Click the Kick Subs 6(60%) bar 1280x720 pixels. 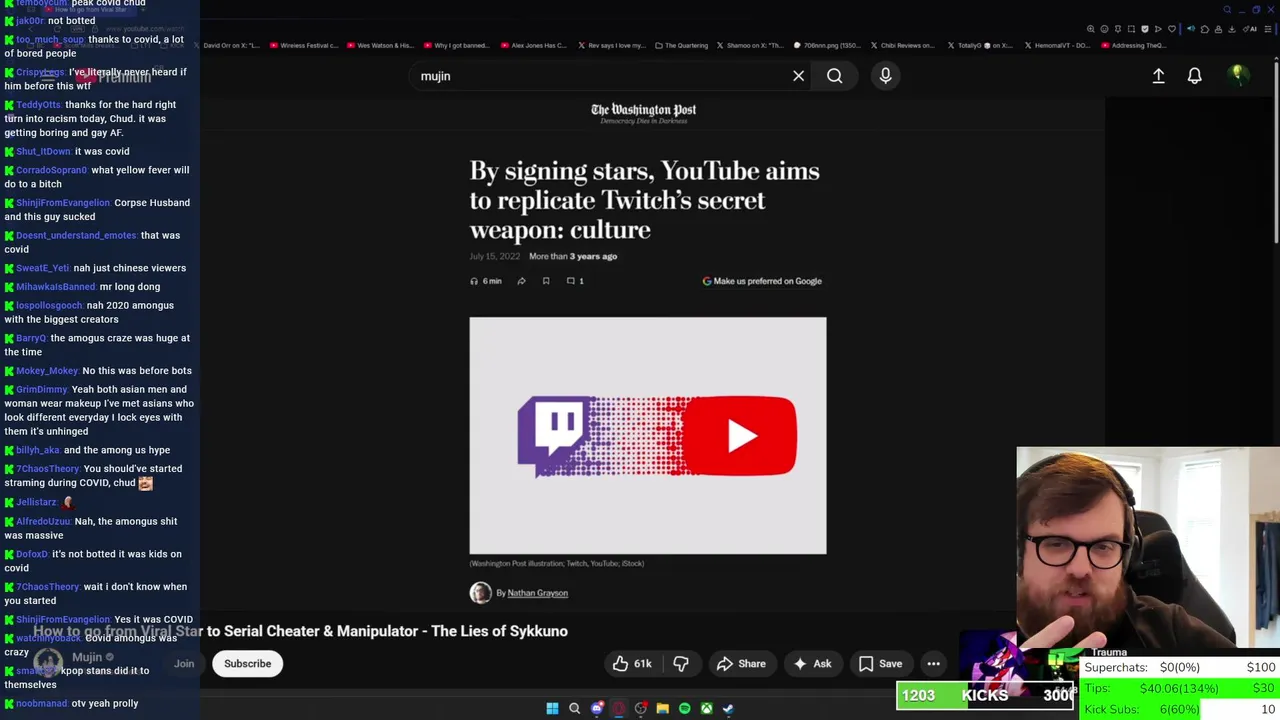[1180, 709]
